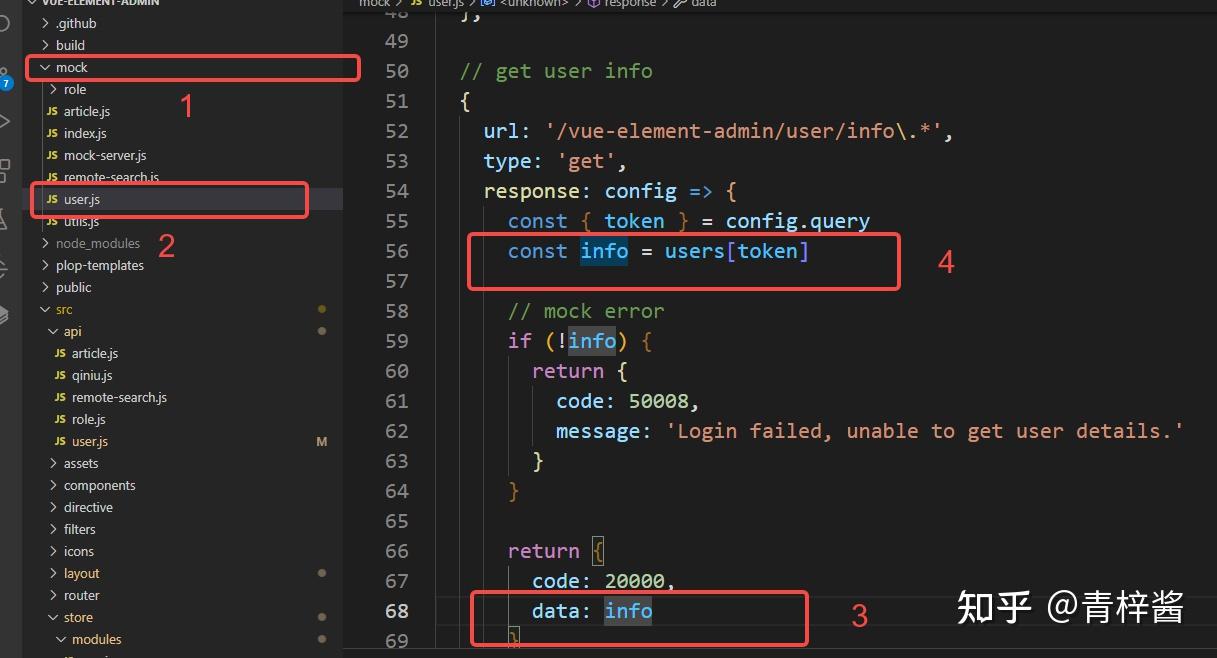This screenshot has width=1217, height=658.
Task: Expand the icons folder
Action: [x=79, y=551]
